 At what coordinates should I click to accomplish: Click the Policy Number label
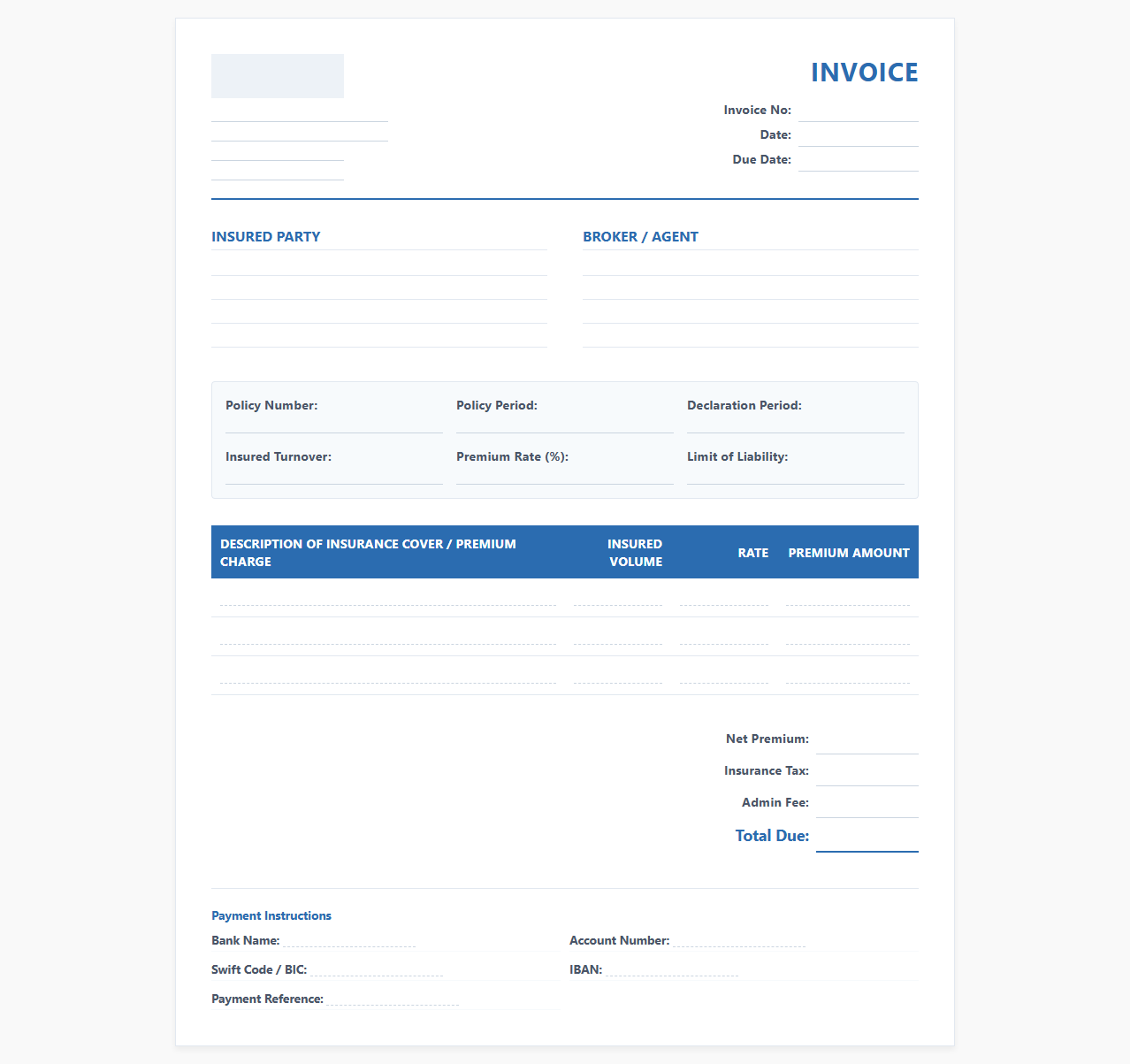point(271,406)
